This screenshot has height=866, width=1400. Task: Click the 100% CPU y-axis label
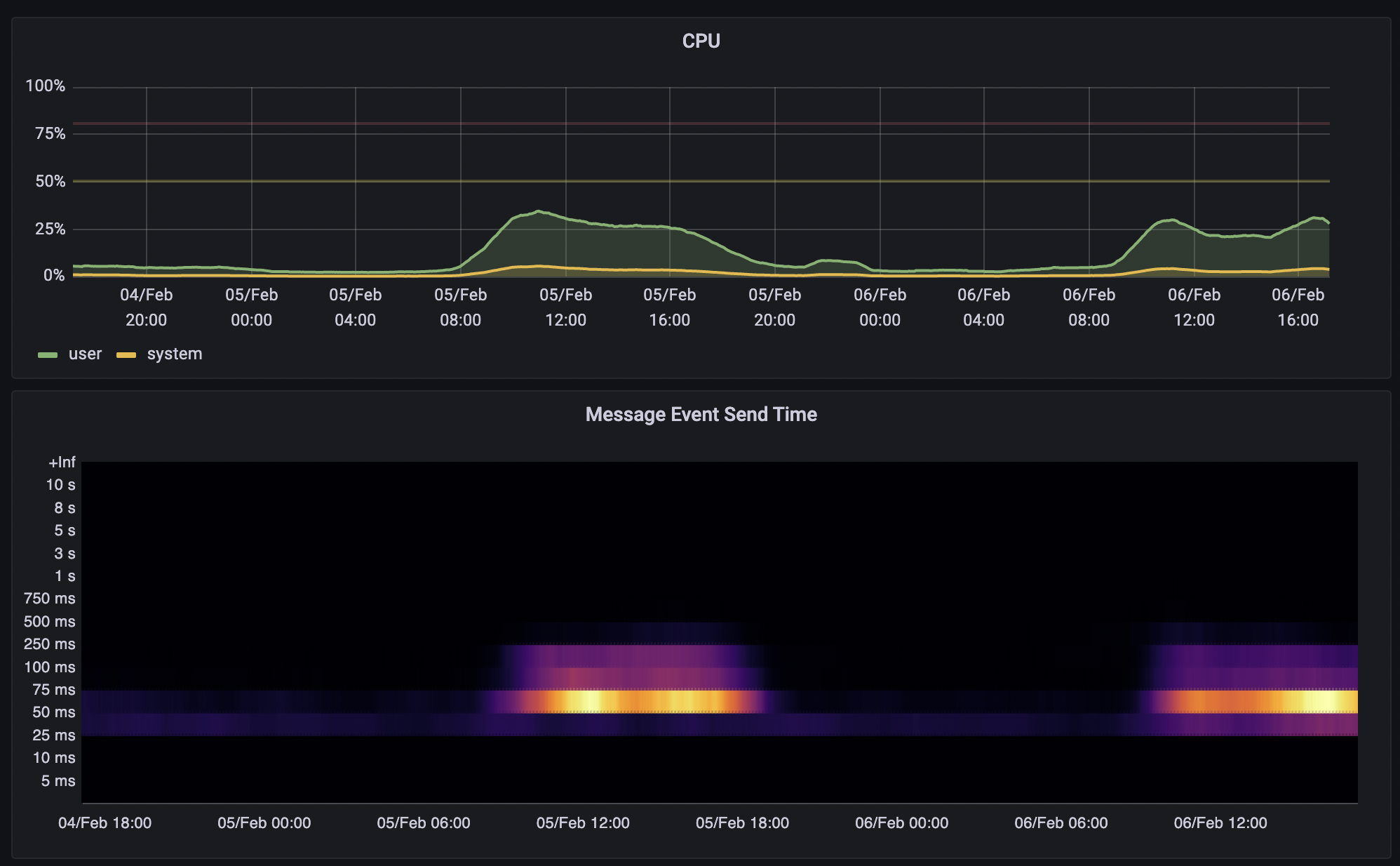click(x=46, y=86)
